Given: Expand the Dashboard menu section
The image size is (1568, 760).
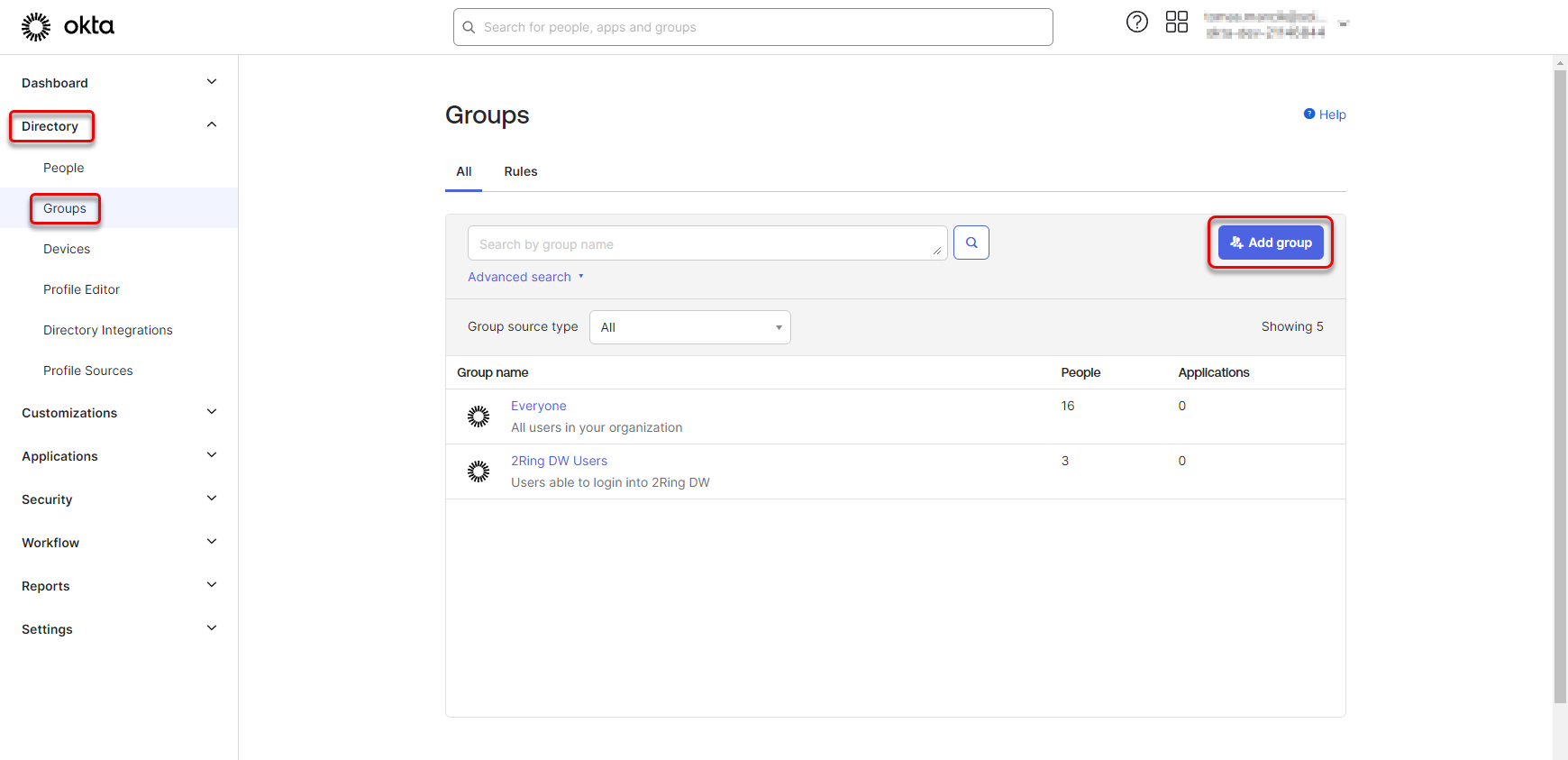Looking at the screenshot, I should [x=212, y=82].
